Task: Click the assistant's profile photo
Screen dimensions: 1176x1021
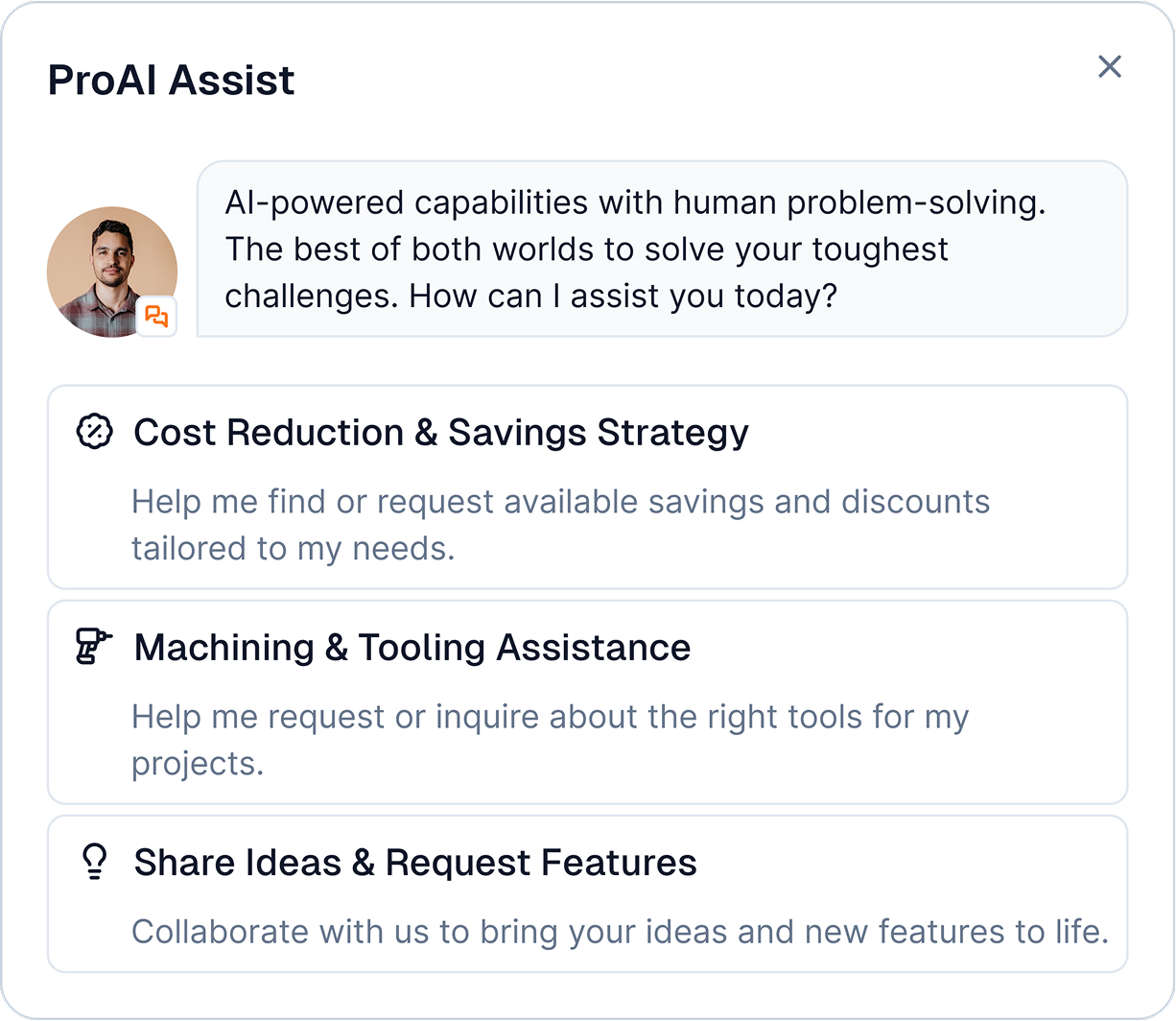Action: pos(112,272)
